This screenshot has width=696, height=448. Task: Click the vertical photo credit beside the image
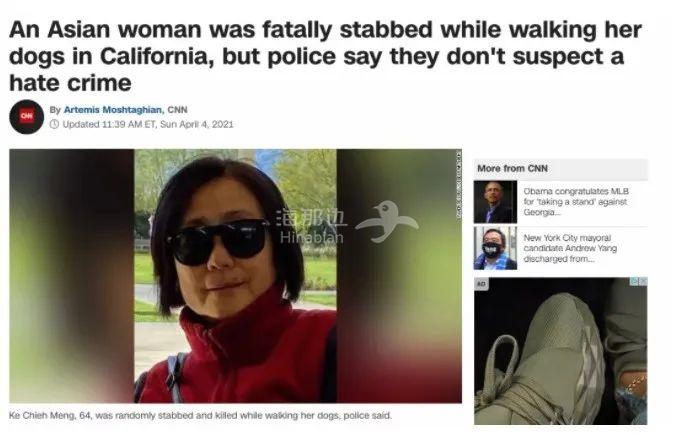[x=459, y=184]
